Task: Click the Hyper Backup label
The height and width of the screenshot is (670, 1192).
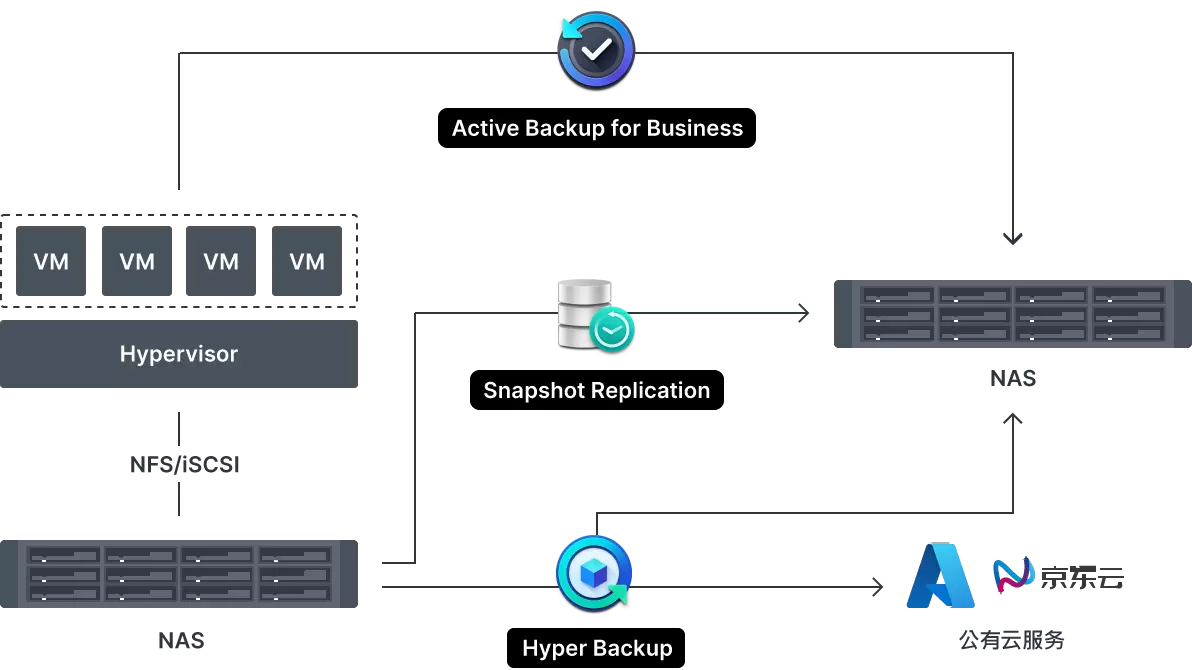Action: [x=597, y=648]
